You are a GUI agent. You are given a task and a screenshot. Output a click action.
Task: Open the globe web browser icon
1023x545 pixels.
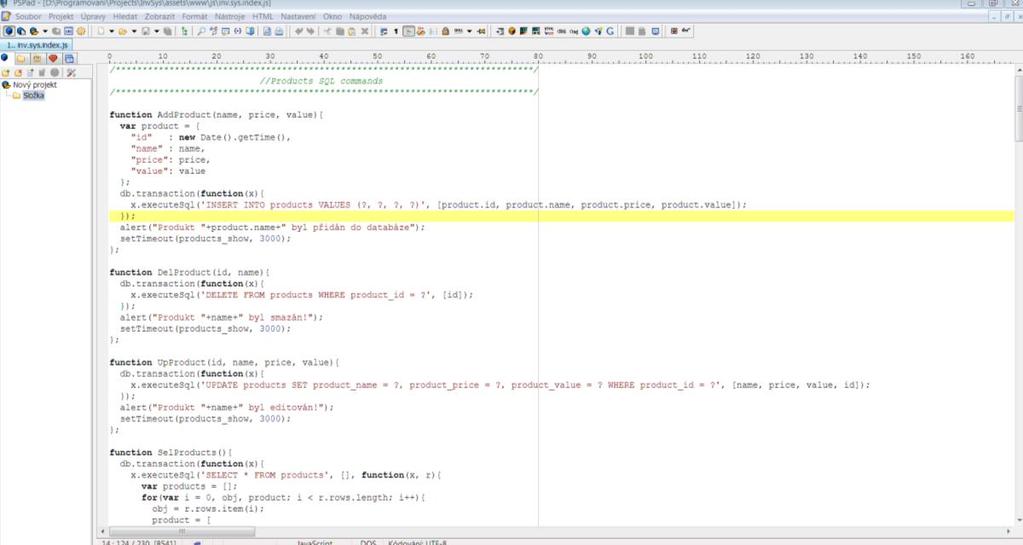point(586,31)
